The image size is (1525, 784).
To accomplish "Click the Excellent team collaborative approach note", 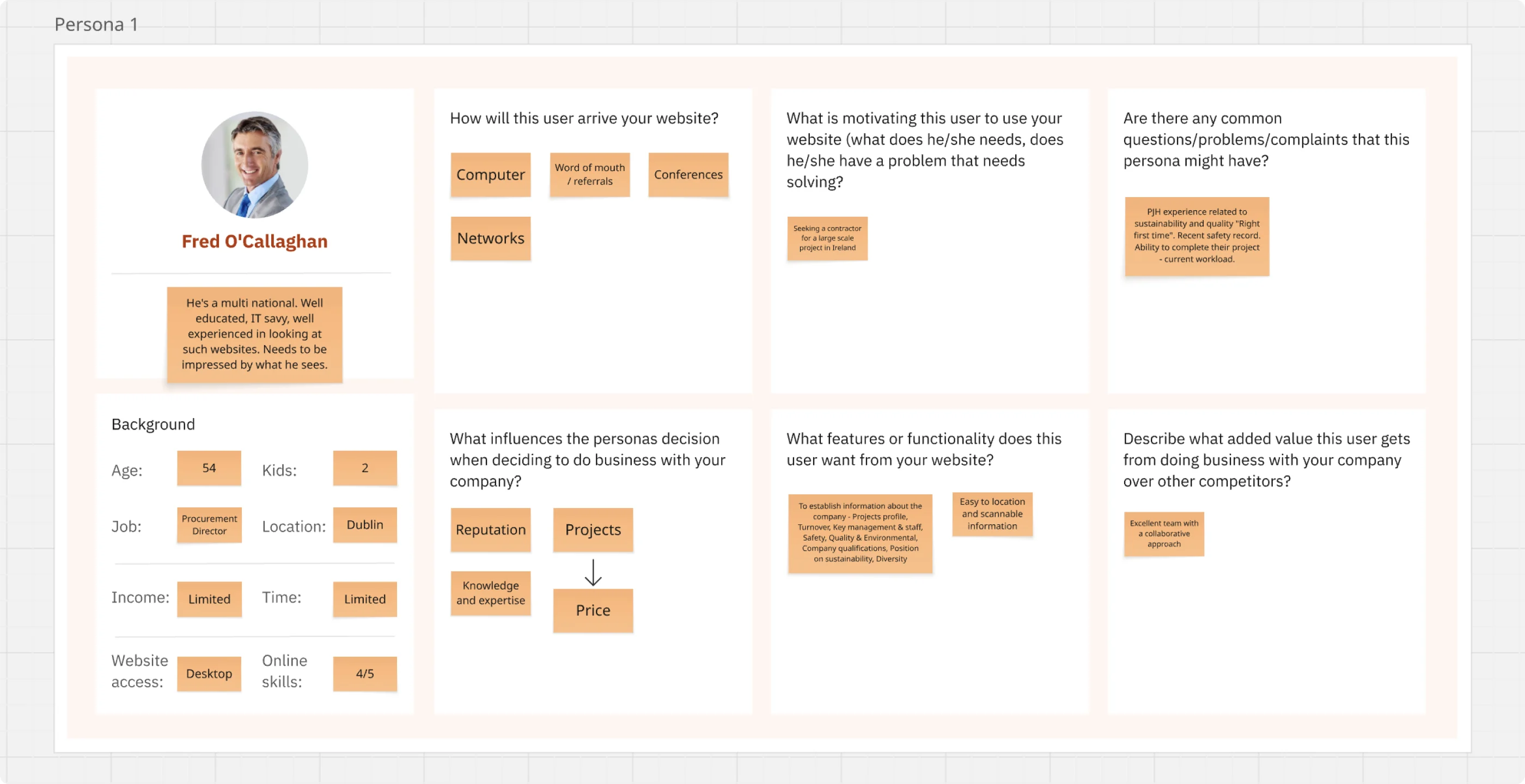I will [x=1163, y=534].
